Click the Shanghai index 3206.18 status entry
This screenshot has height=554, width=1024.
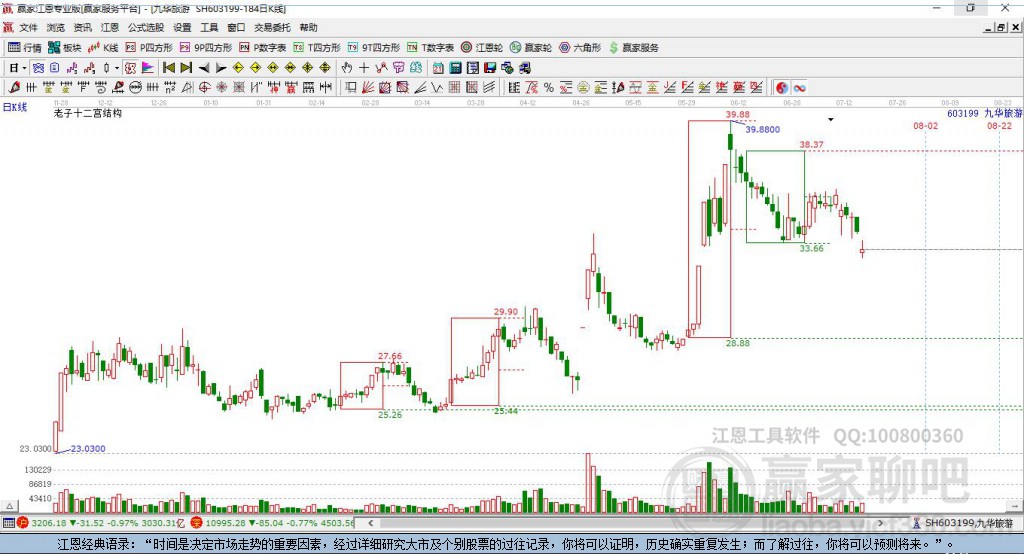(101, 523)
